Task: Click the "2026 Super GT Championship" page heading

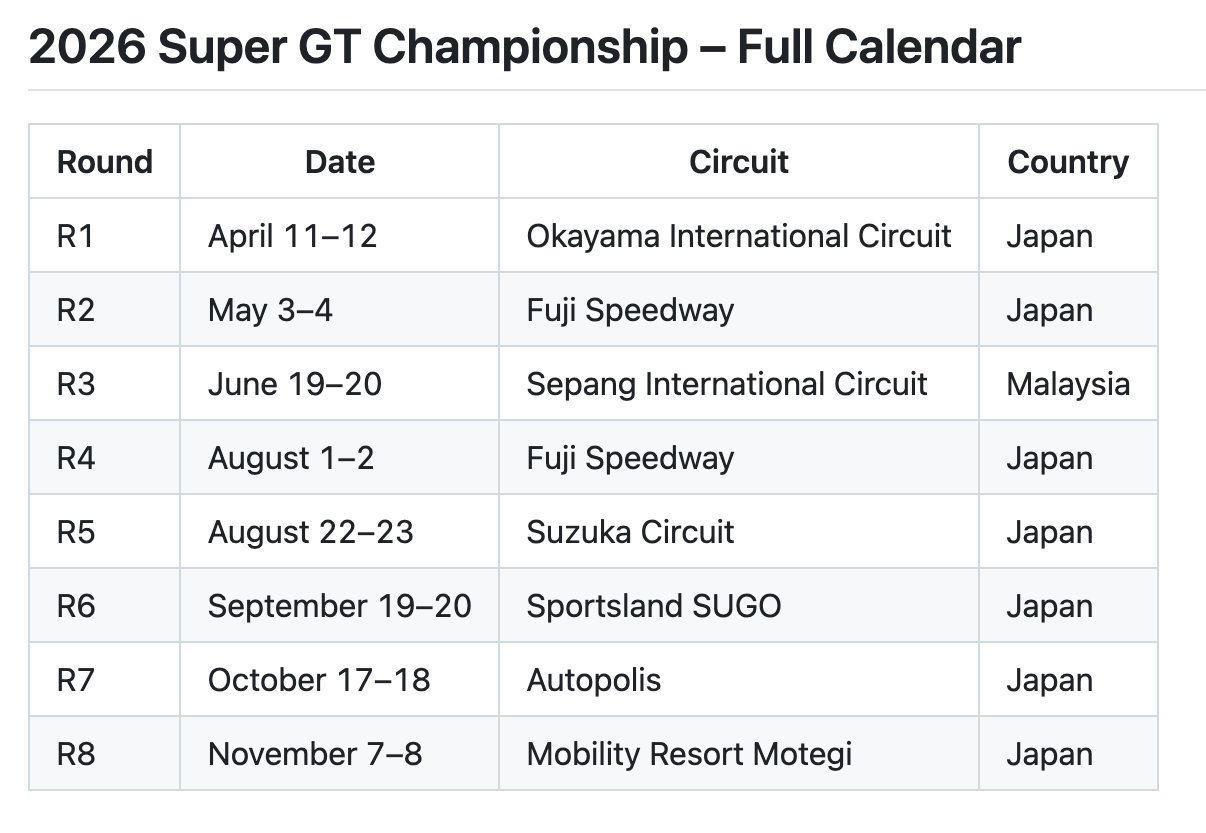Action: (x=524, y=47)
